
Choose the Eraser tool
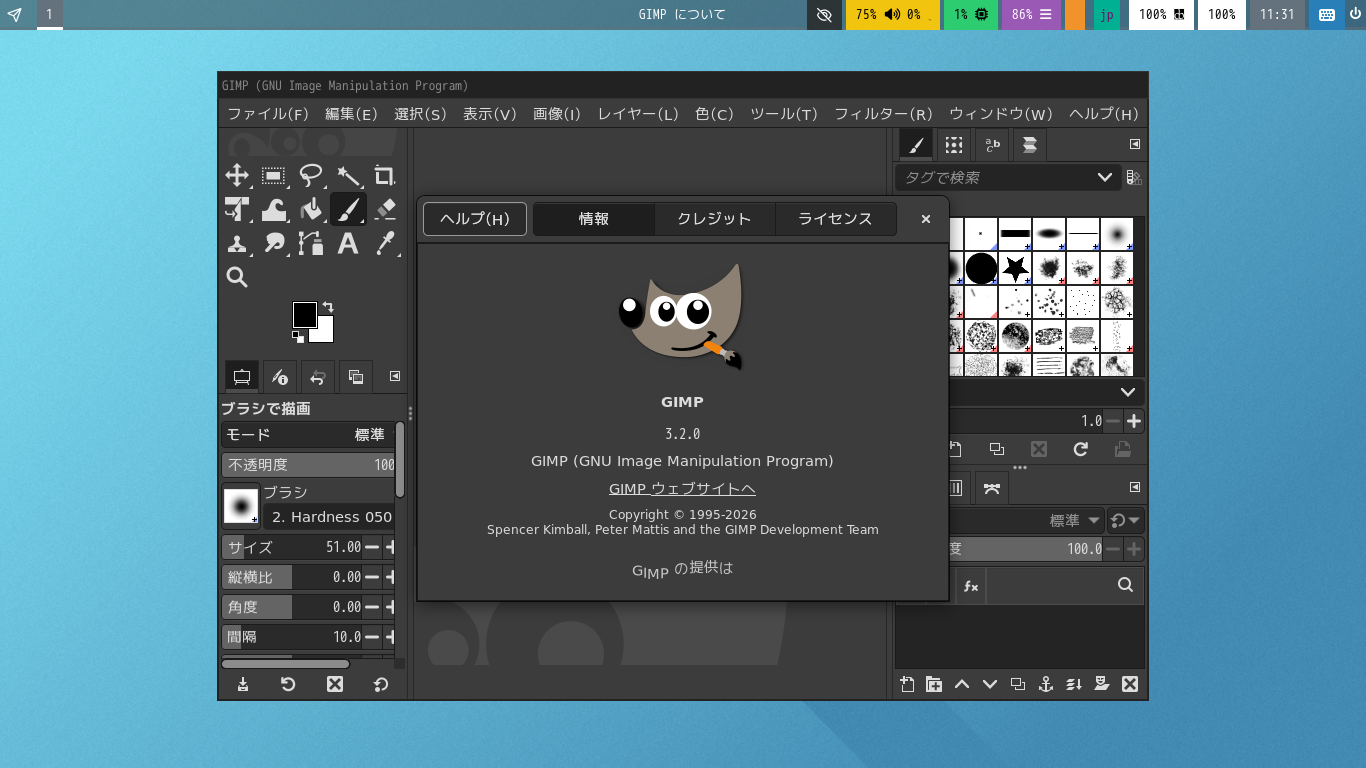coord(385,209)
